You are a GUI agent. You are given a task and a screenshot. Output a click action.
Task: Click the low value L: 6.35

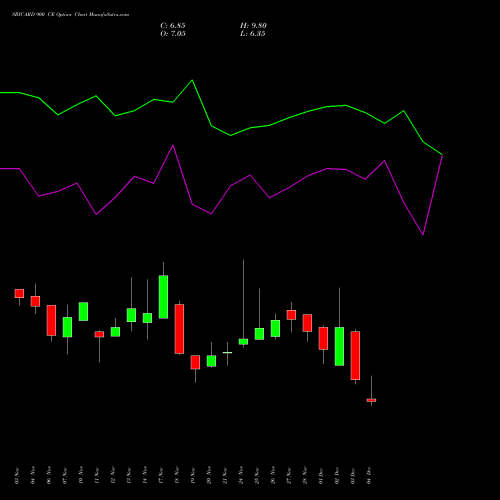(x=253, y=34)
